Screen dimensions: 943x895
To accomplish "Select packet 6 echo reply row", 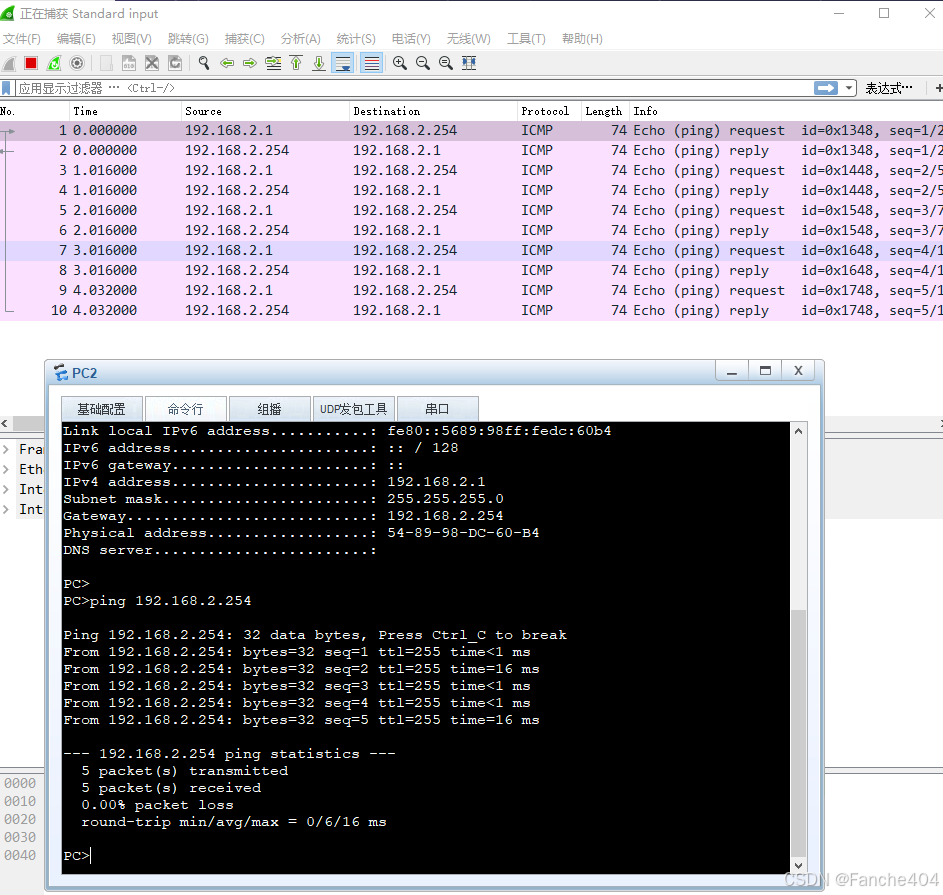I will pos(472,230).
